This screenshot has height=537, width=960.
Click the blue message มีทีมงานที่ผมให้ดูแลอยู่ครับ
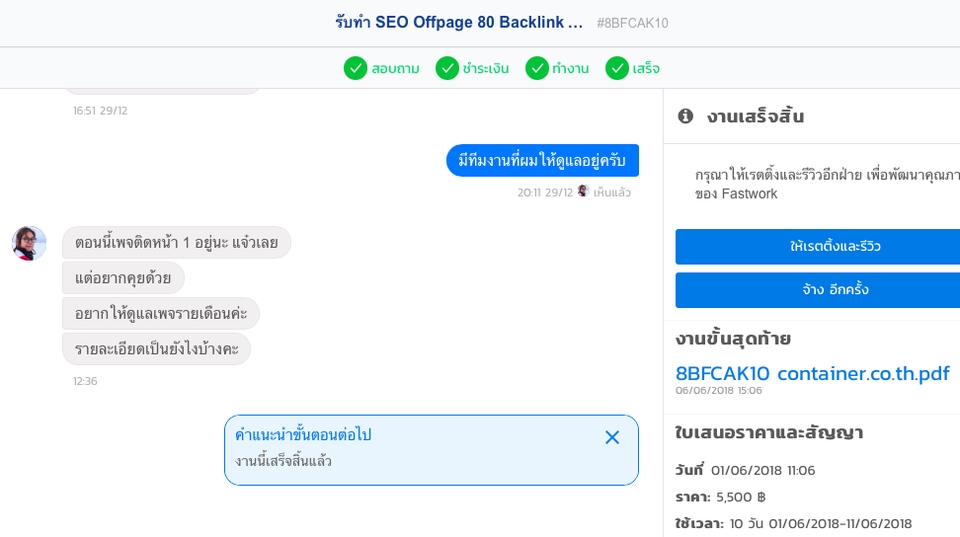point(542,160)
